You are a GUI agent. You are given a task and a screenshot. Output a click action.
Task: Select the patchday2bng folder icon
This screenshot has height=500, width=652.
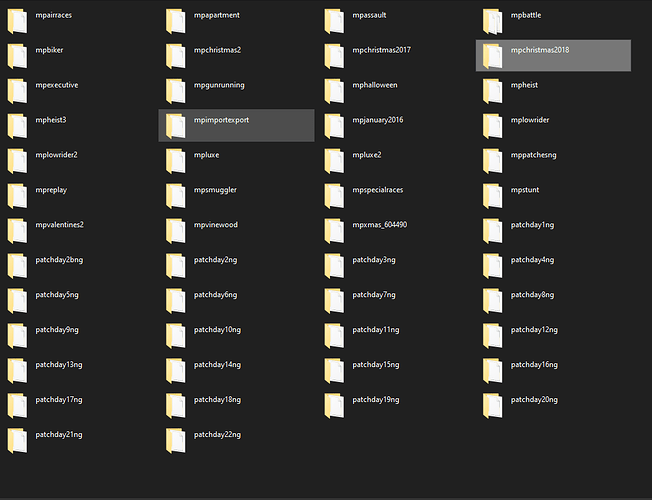click(x=17, y=265)
